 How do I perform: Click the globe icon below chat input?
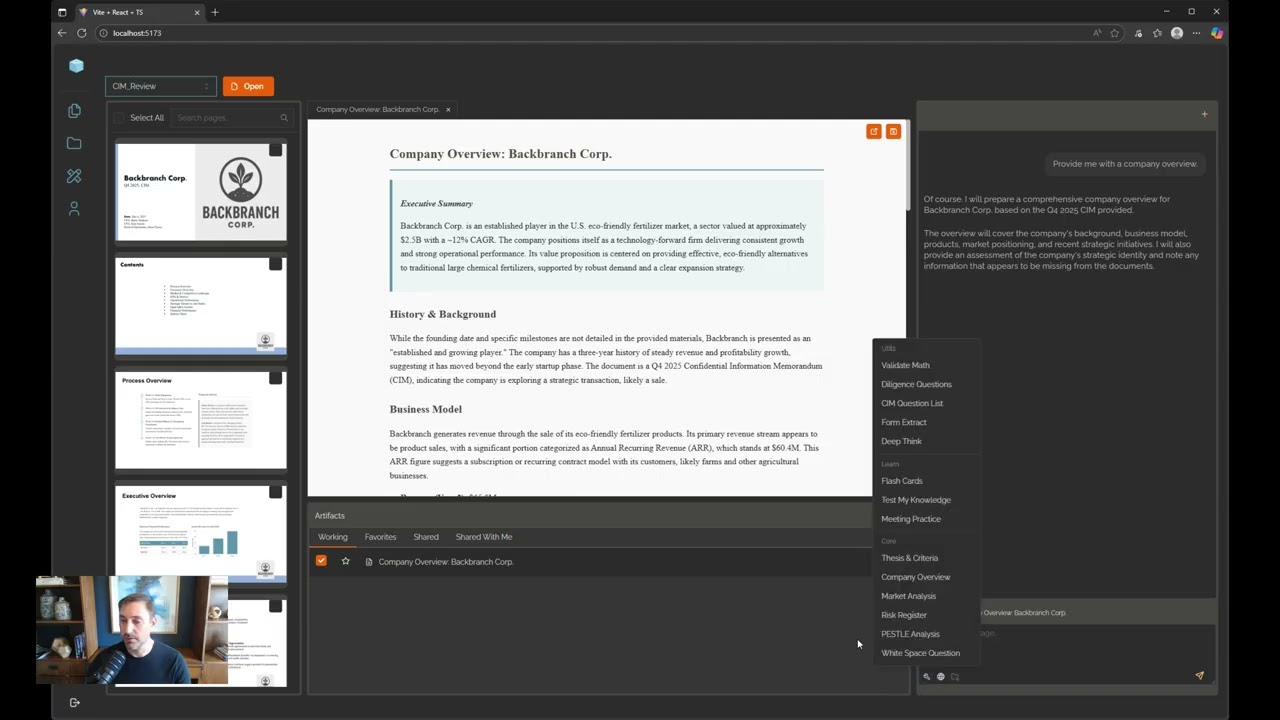(941, 677)
